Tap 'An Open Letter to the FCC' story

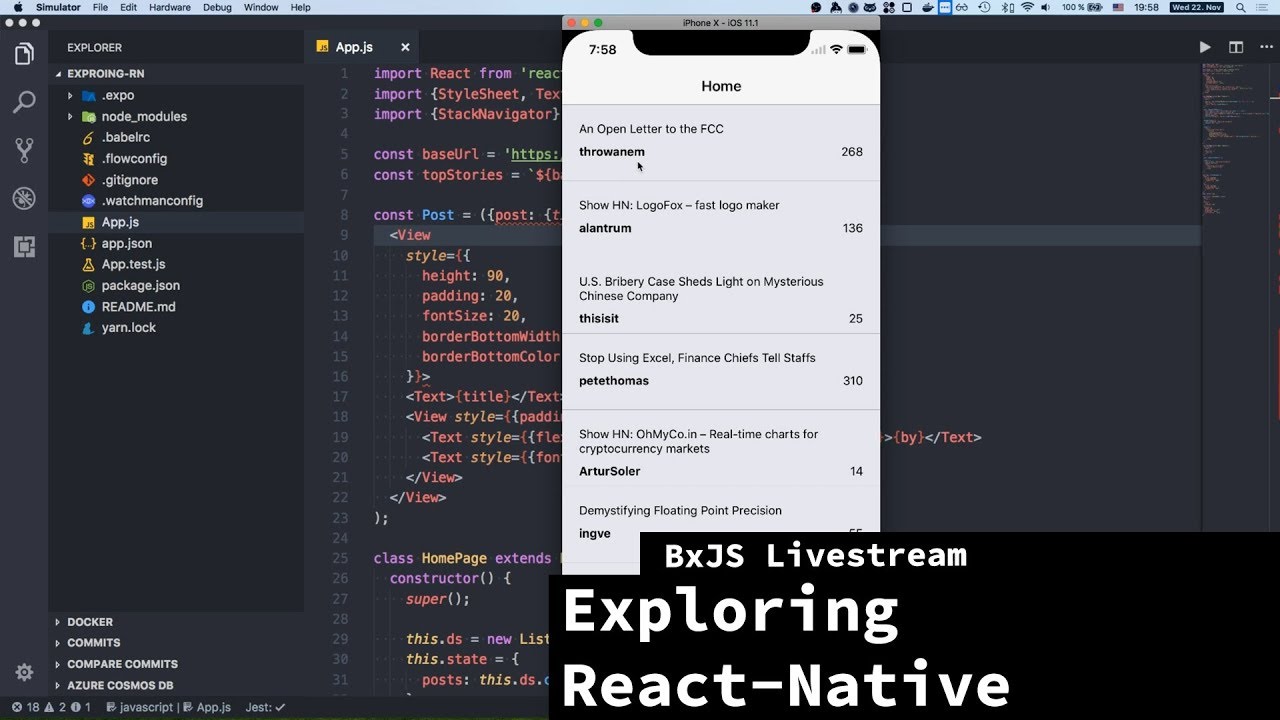721,142
